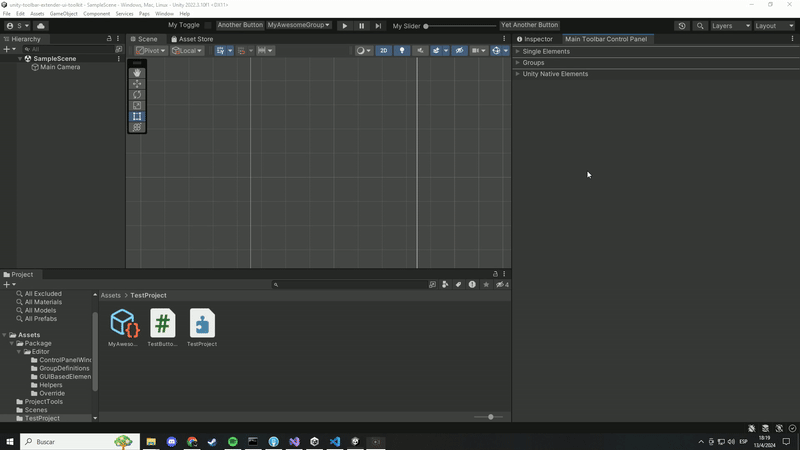Open the account S dropdown
800x450 pixels.
click(x=18, y=26)
